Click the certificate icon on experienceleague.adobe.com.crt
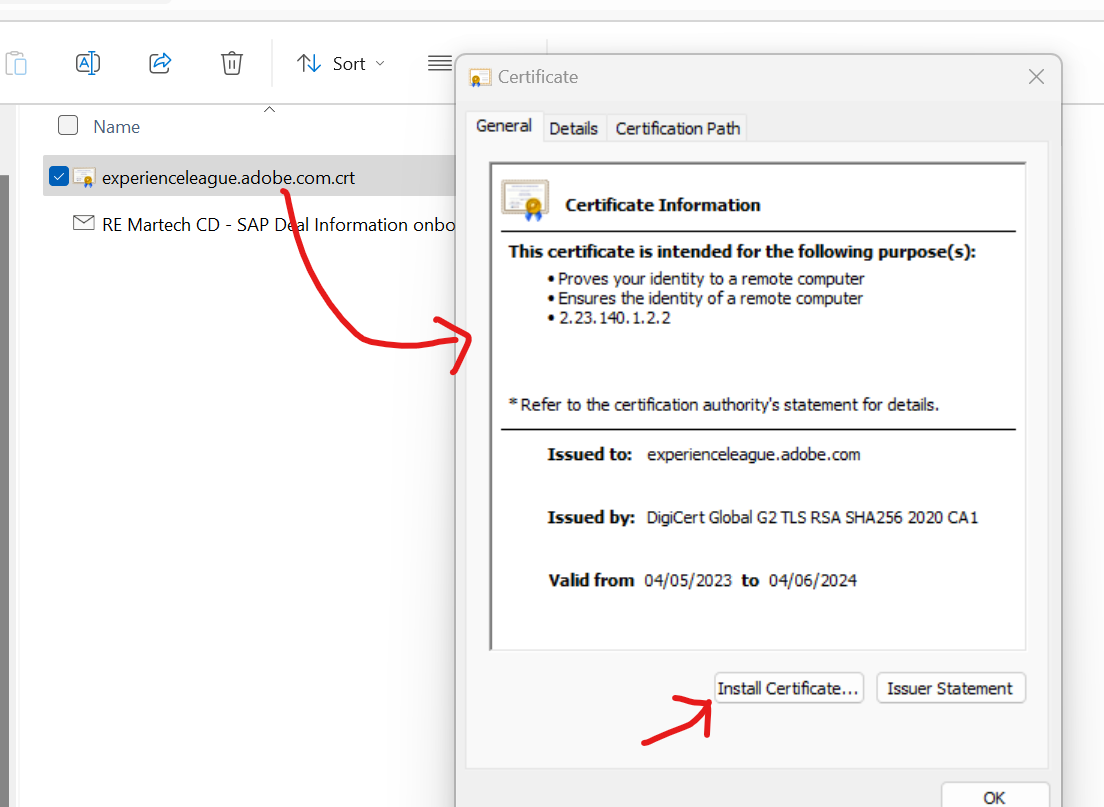This screenshot has height=807, width=1104. (x=85, y=176)
